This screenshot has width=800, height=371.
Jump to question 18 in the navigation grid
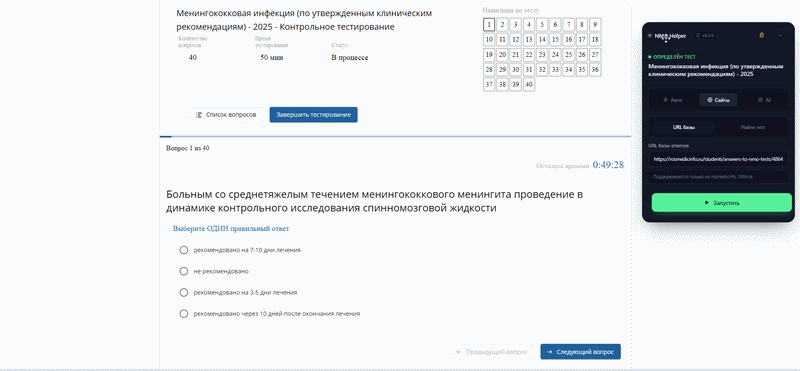click(x=595, y=39)
